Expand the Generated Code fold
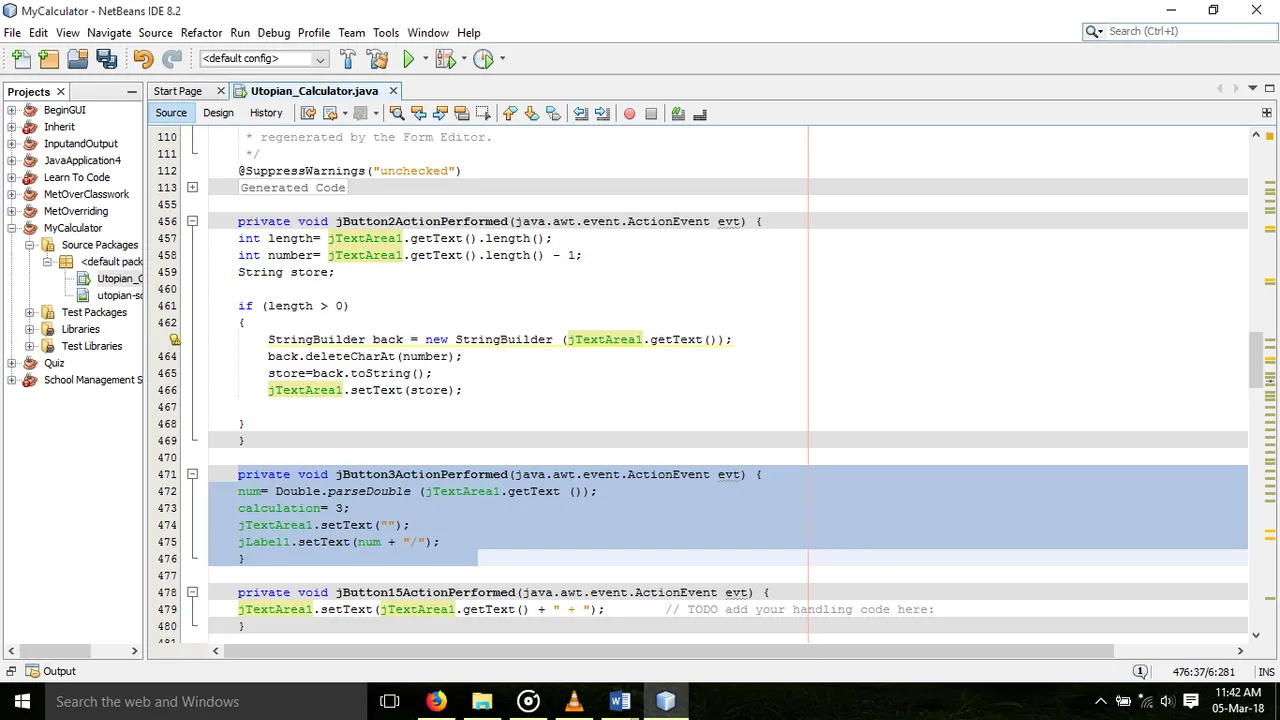 click(192, 187)
